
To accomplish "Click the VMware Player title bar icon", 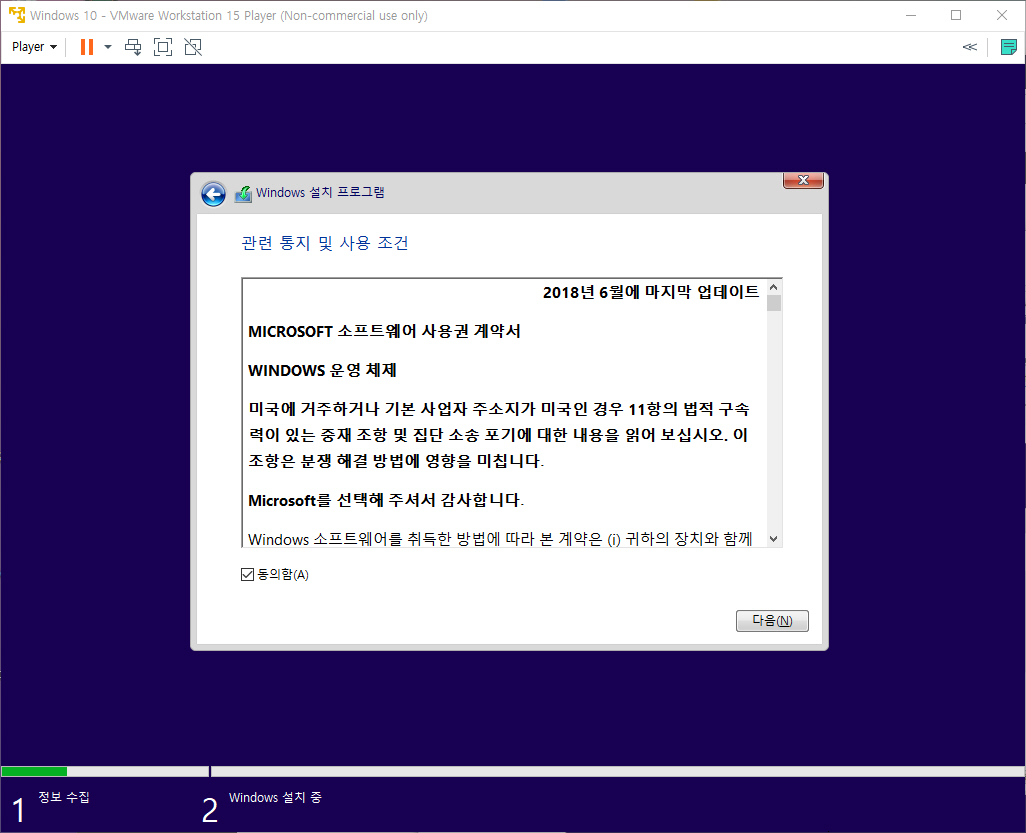I will (x=16, y=15).
